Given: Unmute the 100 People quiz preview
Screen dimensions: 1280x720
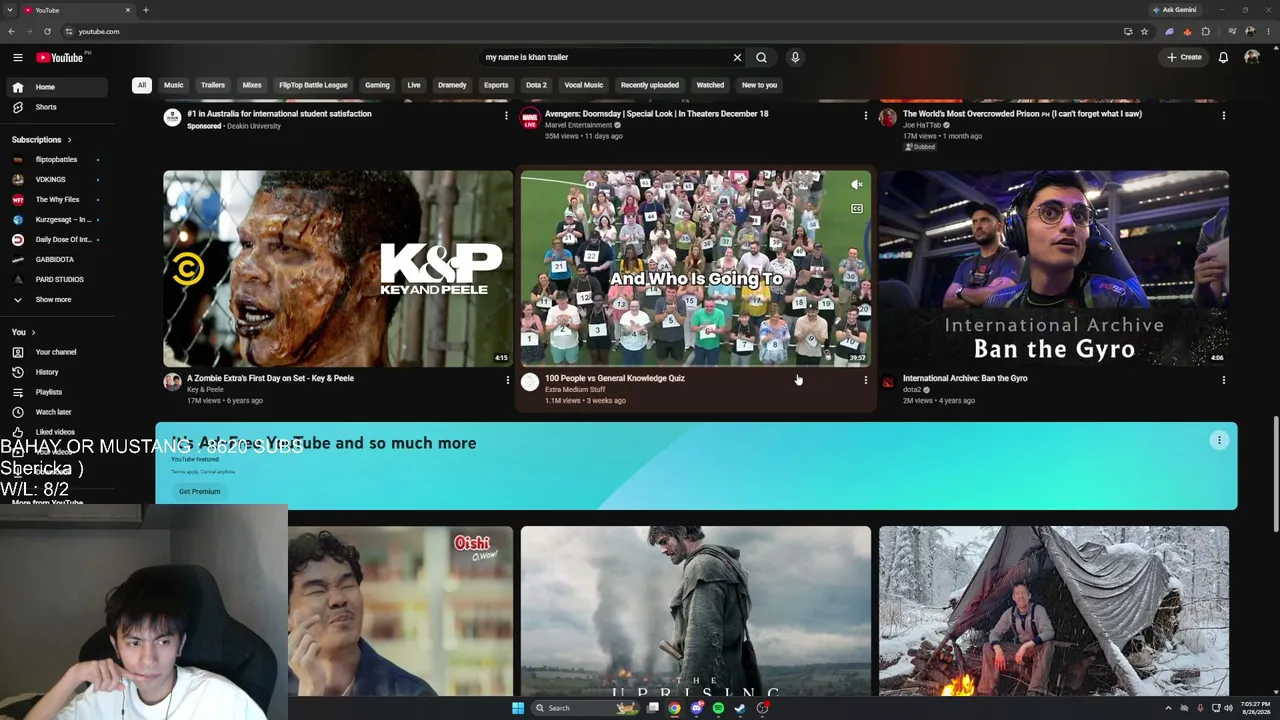Looking at the screenshot, I should click(856, 185).
